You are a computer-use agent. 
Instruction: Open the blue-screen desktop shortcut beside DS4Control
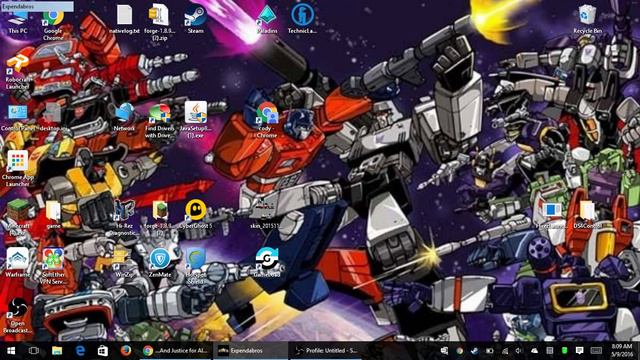coord(552,215)
